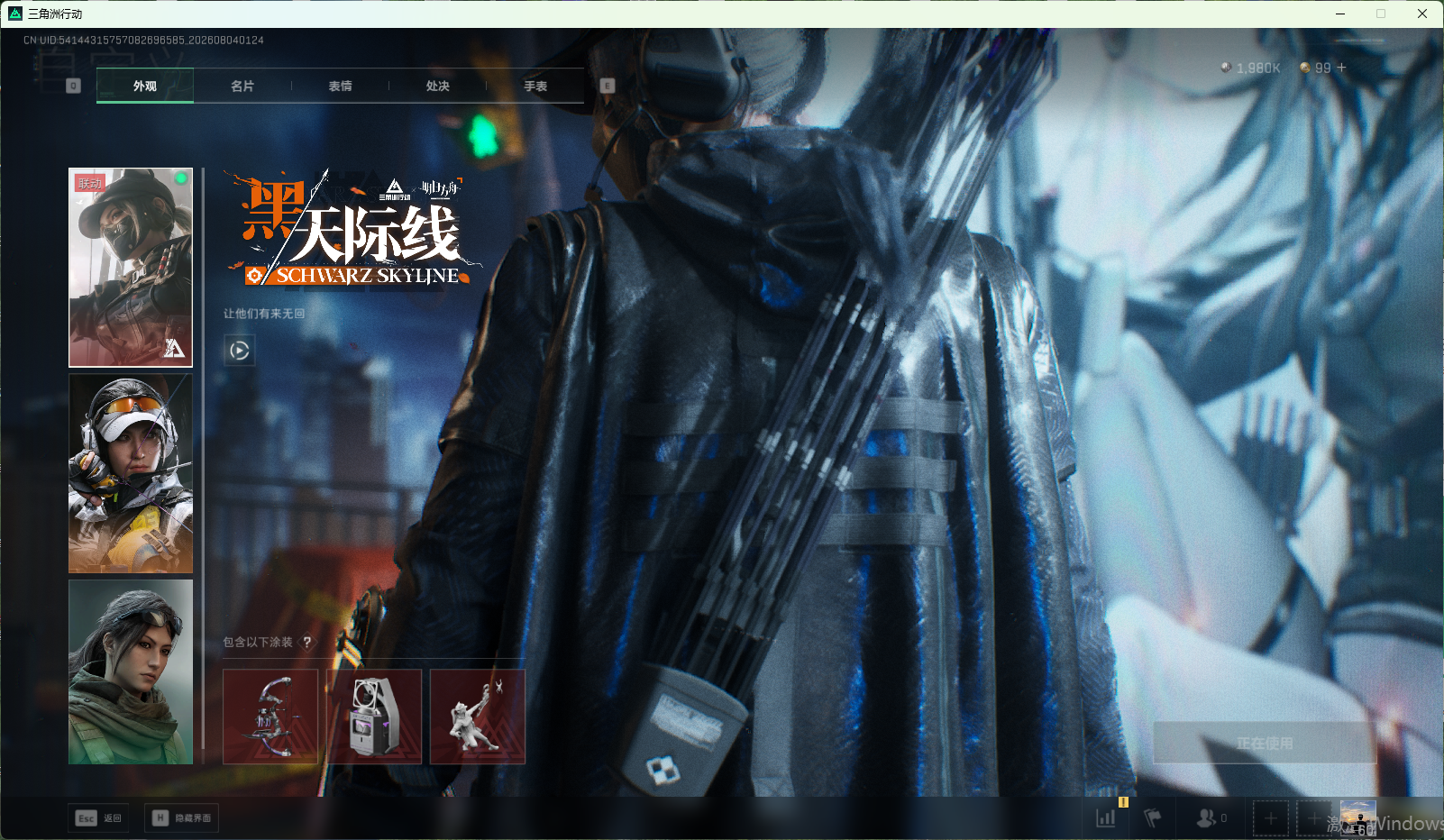Open the 名片 tab

click(242, 86)
